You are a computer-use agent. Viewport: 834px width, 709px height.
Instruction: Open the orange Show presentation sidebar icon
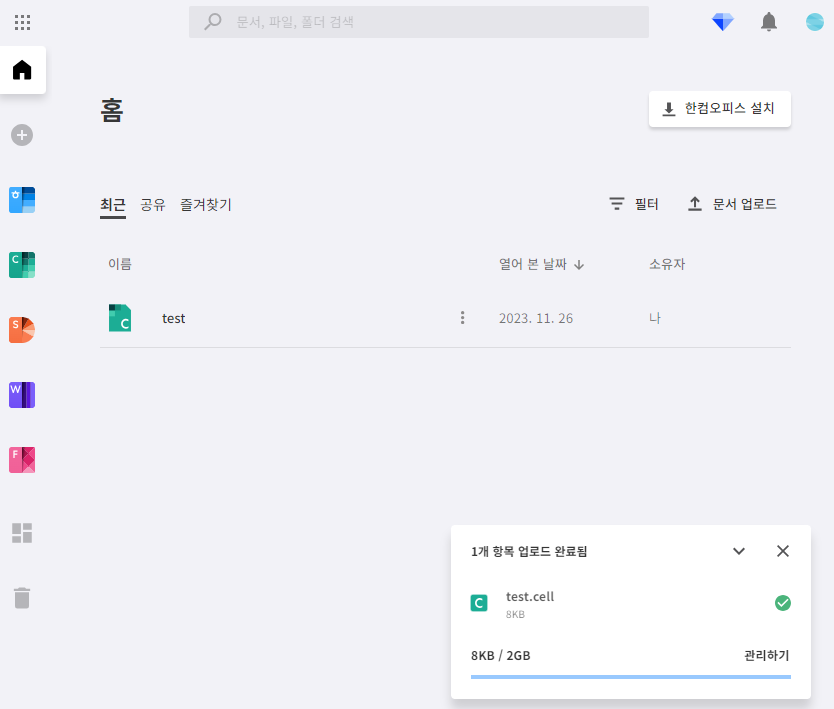[22, 330]
